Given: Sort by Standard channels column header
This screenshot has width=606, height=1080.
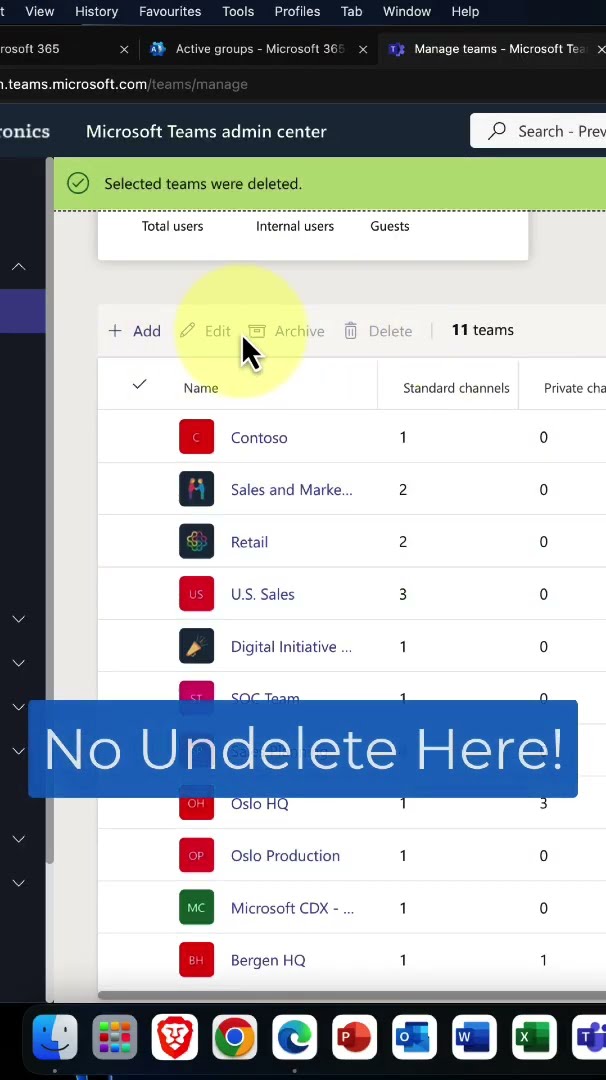Looking at the screenshot, I should click(x=456, y=388).
